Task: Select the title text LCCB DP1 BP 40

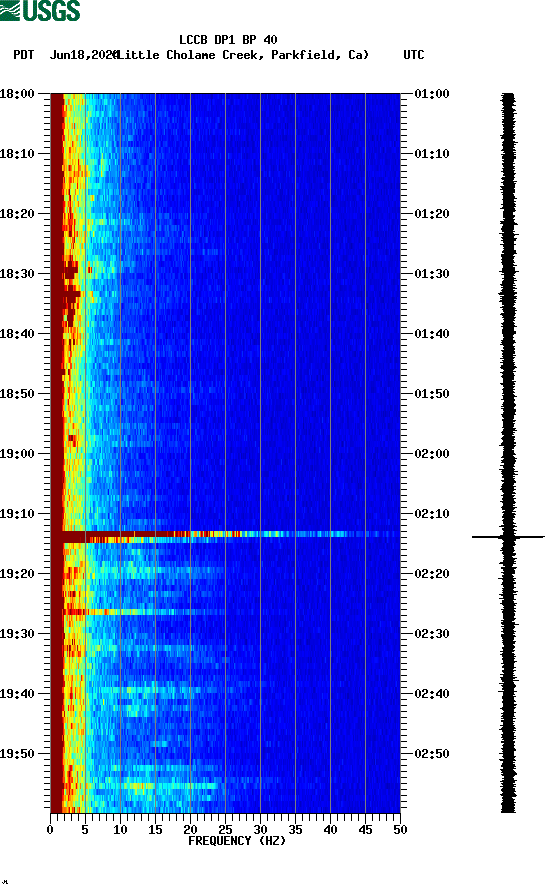Action: 228,40
